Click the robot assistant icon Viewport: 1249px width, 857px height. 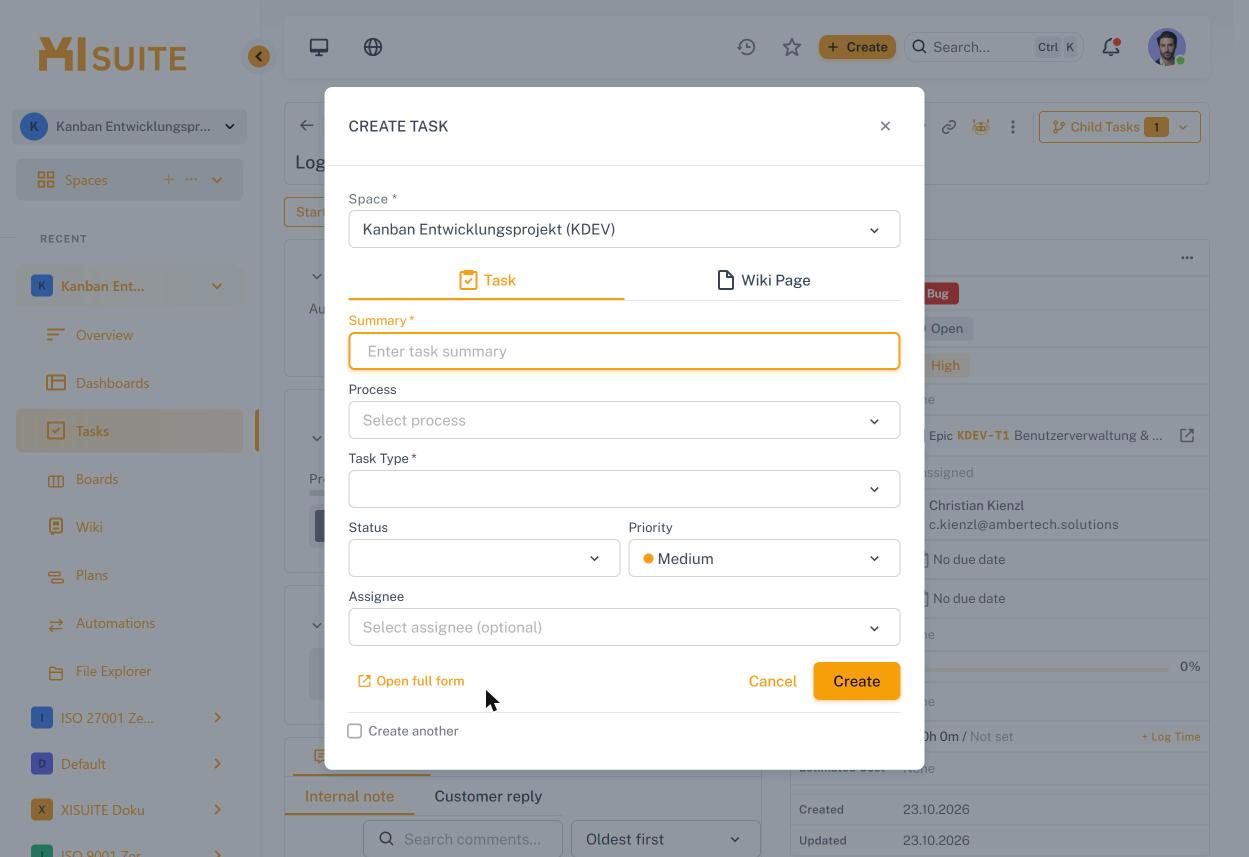(x=981, y=127)
